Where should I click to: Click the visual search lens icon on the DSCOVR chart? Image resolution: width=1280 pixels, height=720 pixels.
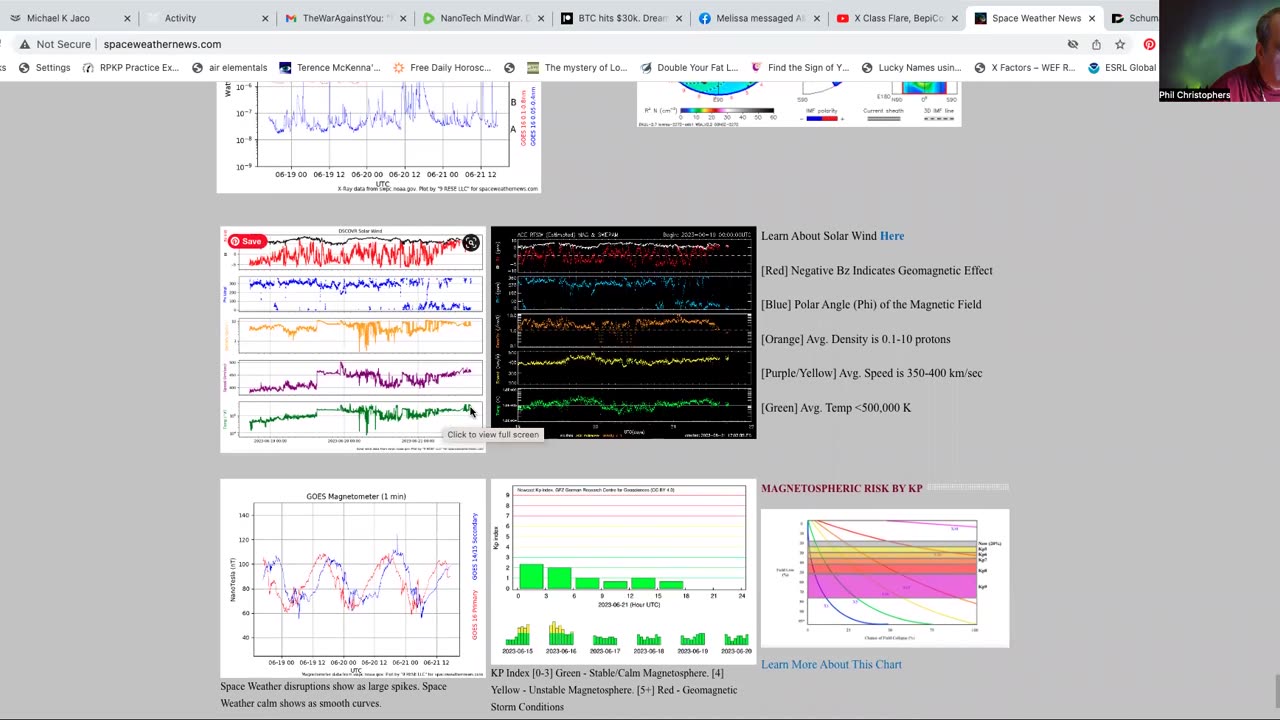471,243
